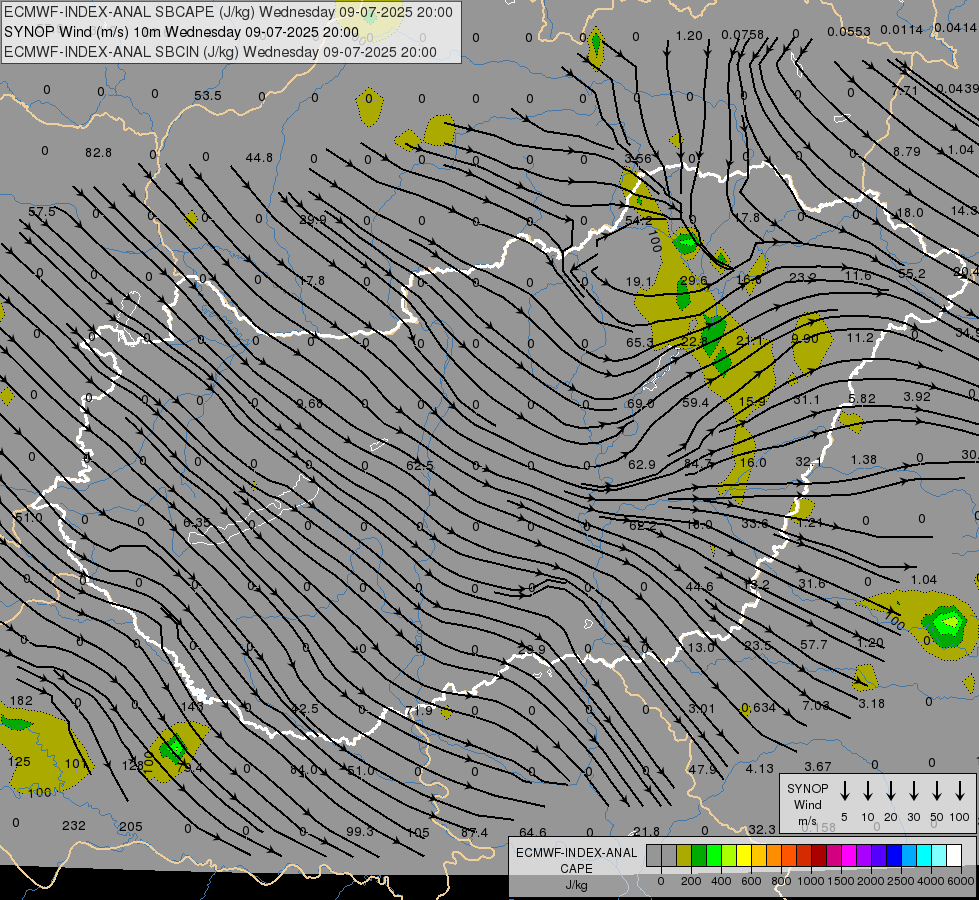
Task: Click the map value 53.5
Action: click(x=208, y=96)
